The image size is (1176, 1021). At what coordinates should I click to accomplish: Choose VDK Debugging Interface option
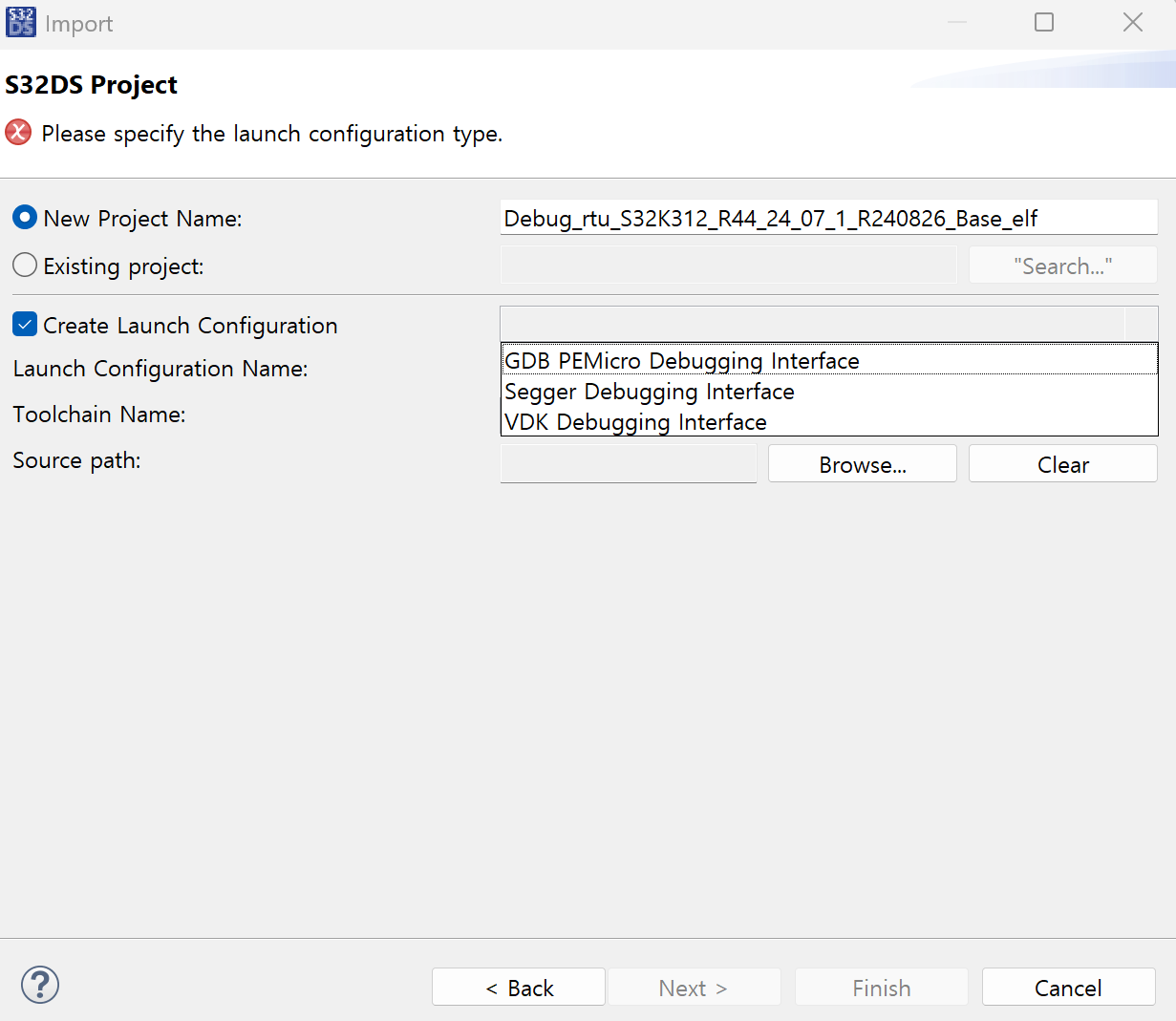pos(828,422)
